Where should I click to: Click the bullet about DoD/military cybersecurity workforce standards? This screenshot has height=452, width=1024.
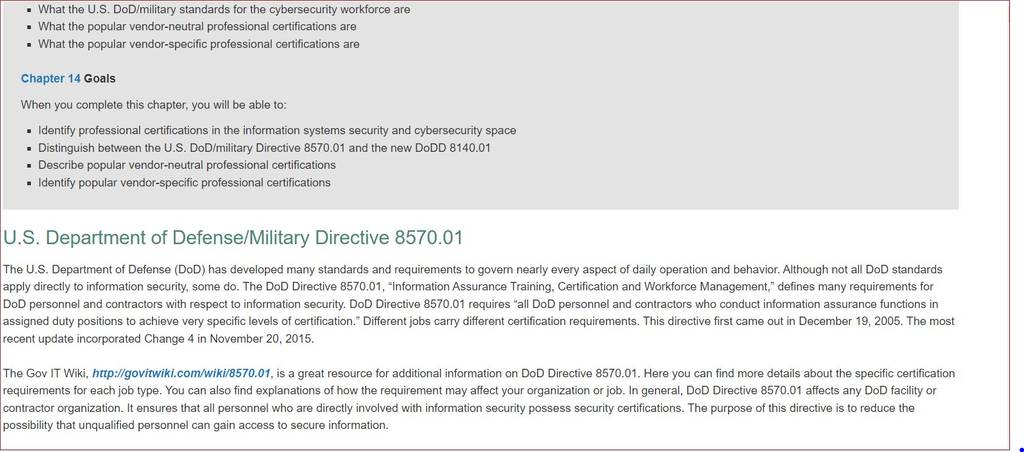tap(224, 10)
